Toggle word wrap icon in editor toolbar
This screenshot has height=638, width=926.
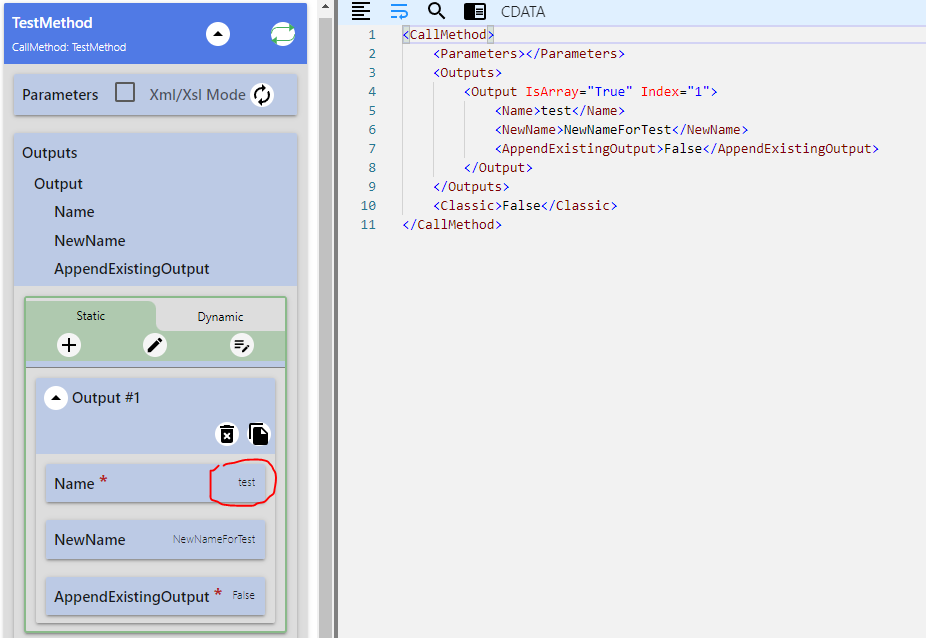click(x=399, y=11)
